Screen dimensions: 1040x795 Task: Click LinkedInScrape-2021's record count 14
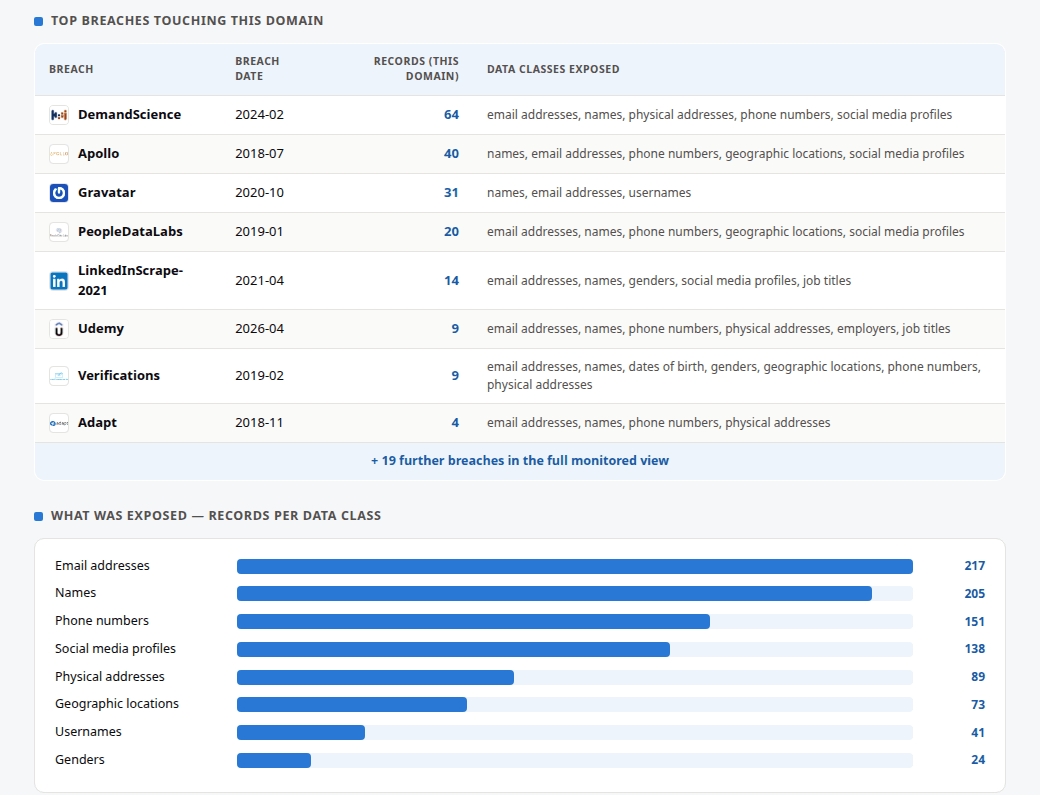click(x=451, y=280)
